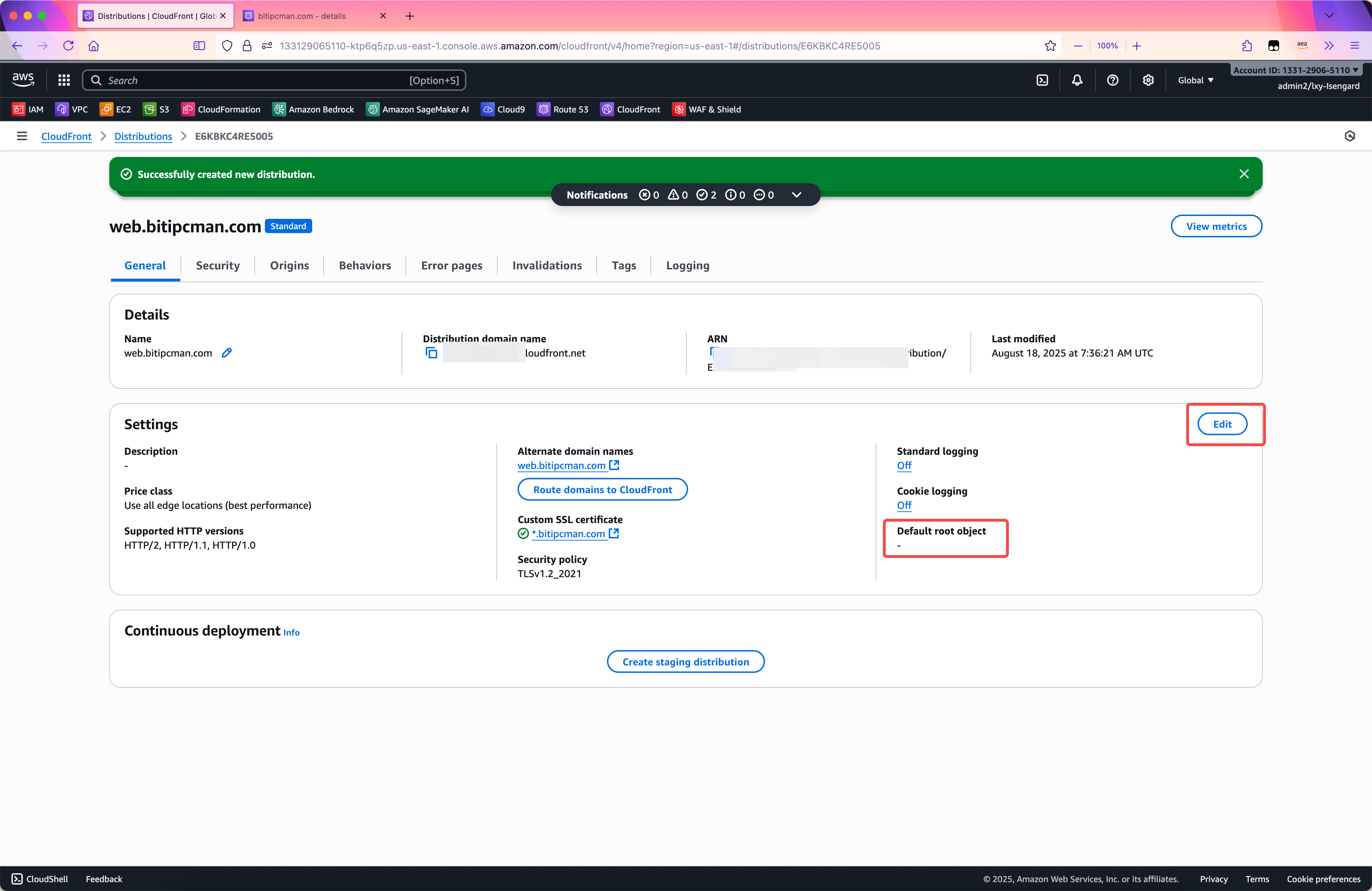Expand the Notifications bar chevron
The height and width of the screenshot is (891, 1372).
click(x=796, y=195)
